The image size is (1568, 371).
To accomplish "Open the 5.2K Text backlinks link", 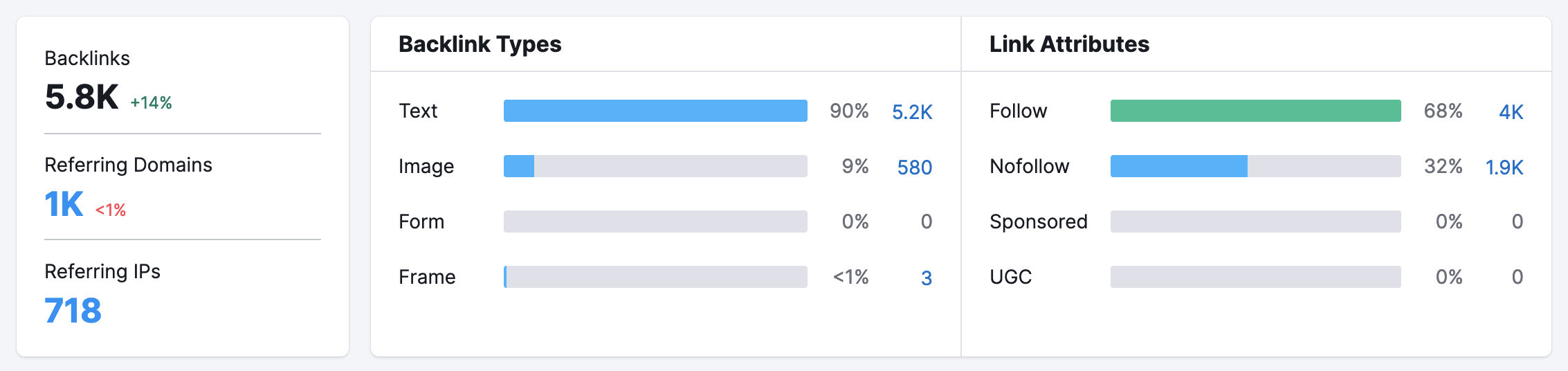I will point(912,111).
